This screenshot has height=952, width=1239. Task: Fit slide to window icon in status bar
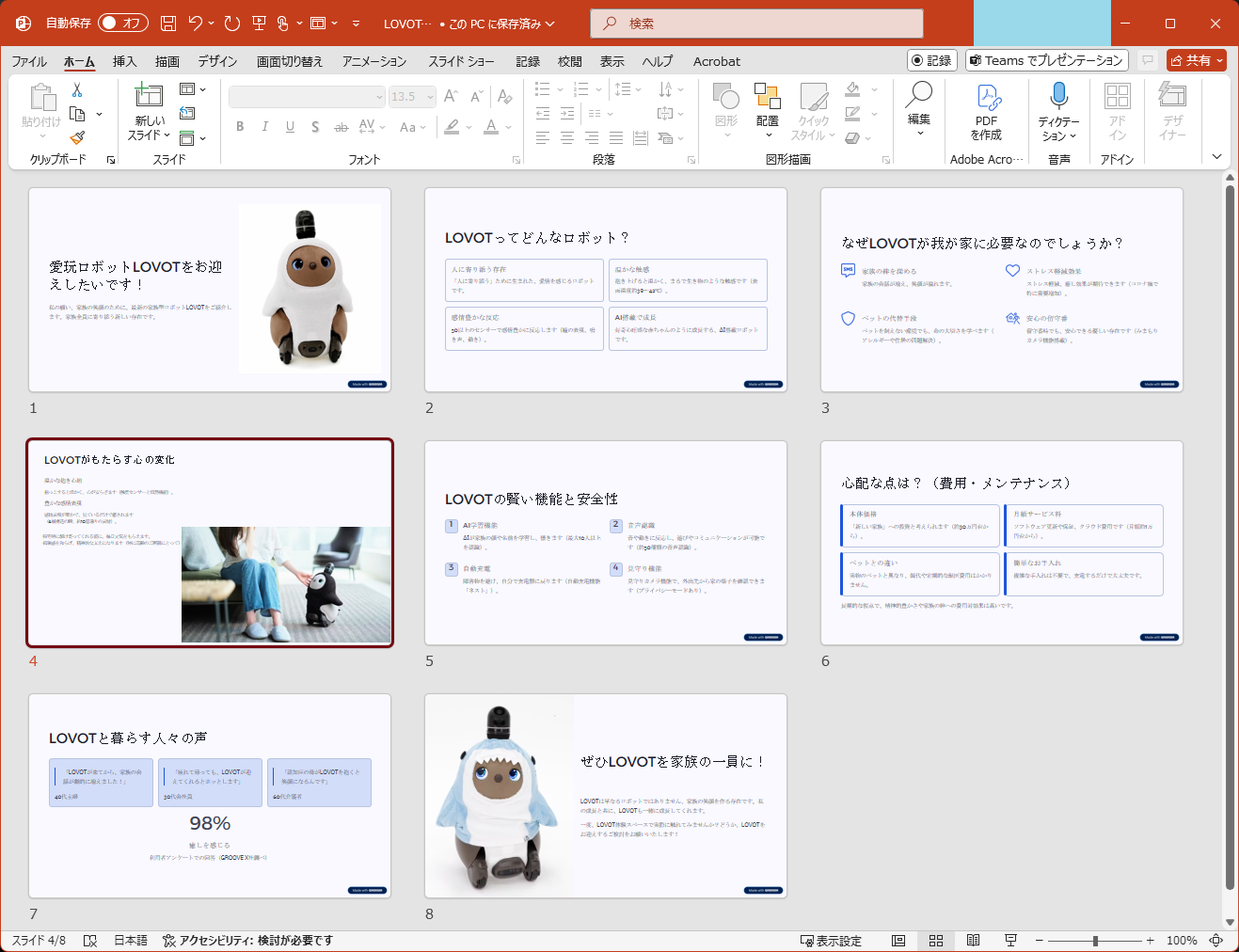point(1216,941)
